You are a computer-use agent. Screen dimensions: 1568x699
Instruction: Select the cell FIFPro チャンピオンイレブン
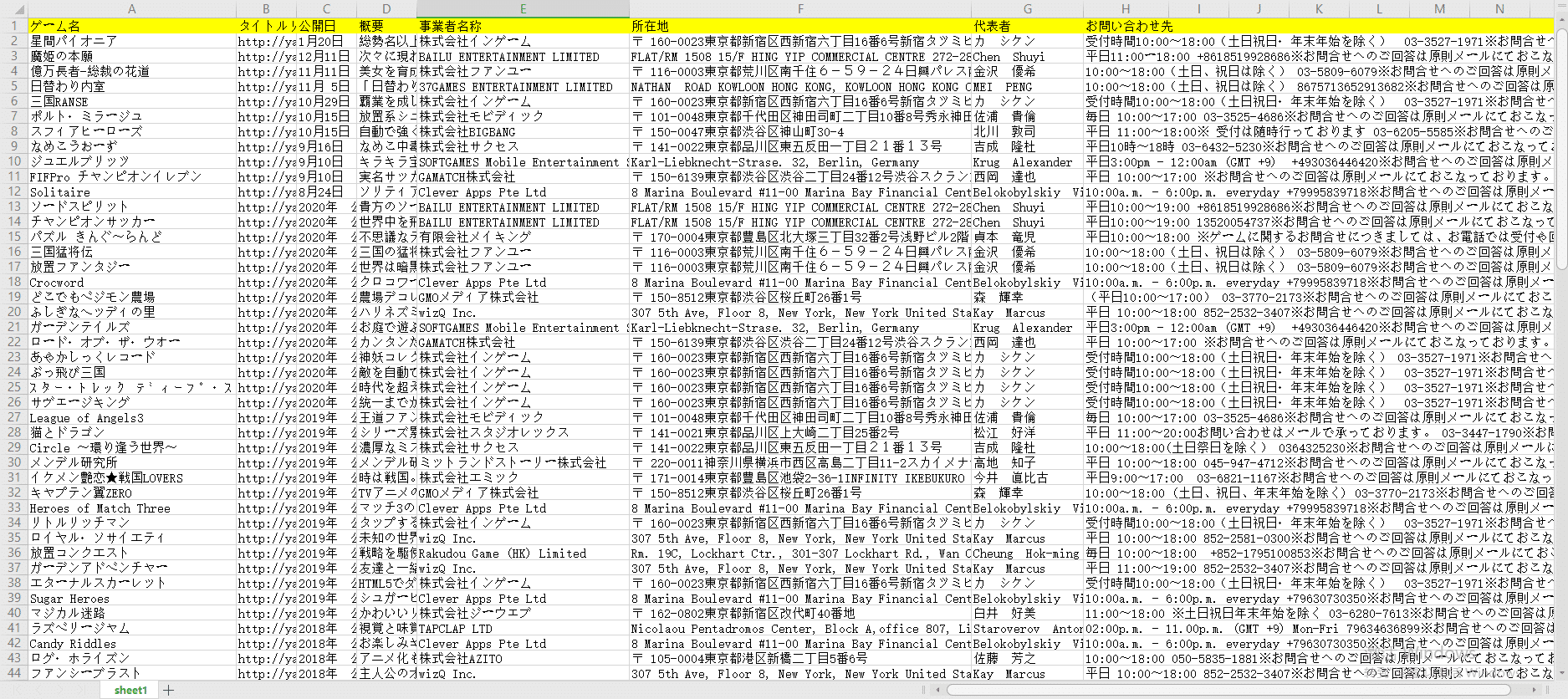132,176
